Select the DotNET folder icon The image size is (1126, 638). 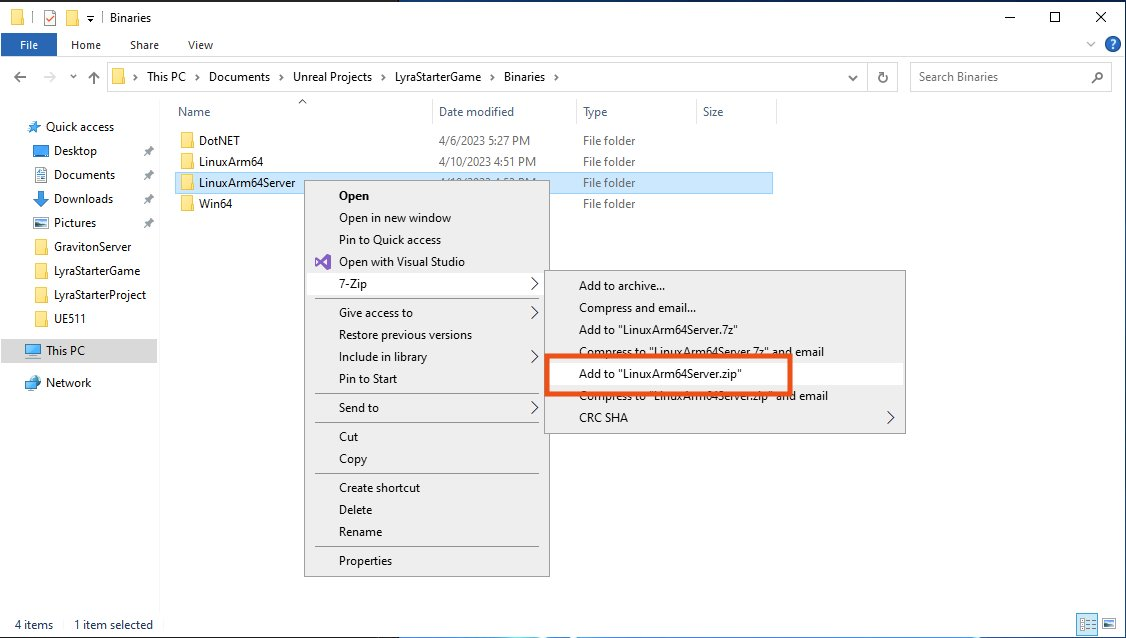coord(187,140)
